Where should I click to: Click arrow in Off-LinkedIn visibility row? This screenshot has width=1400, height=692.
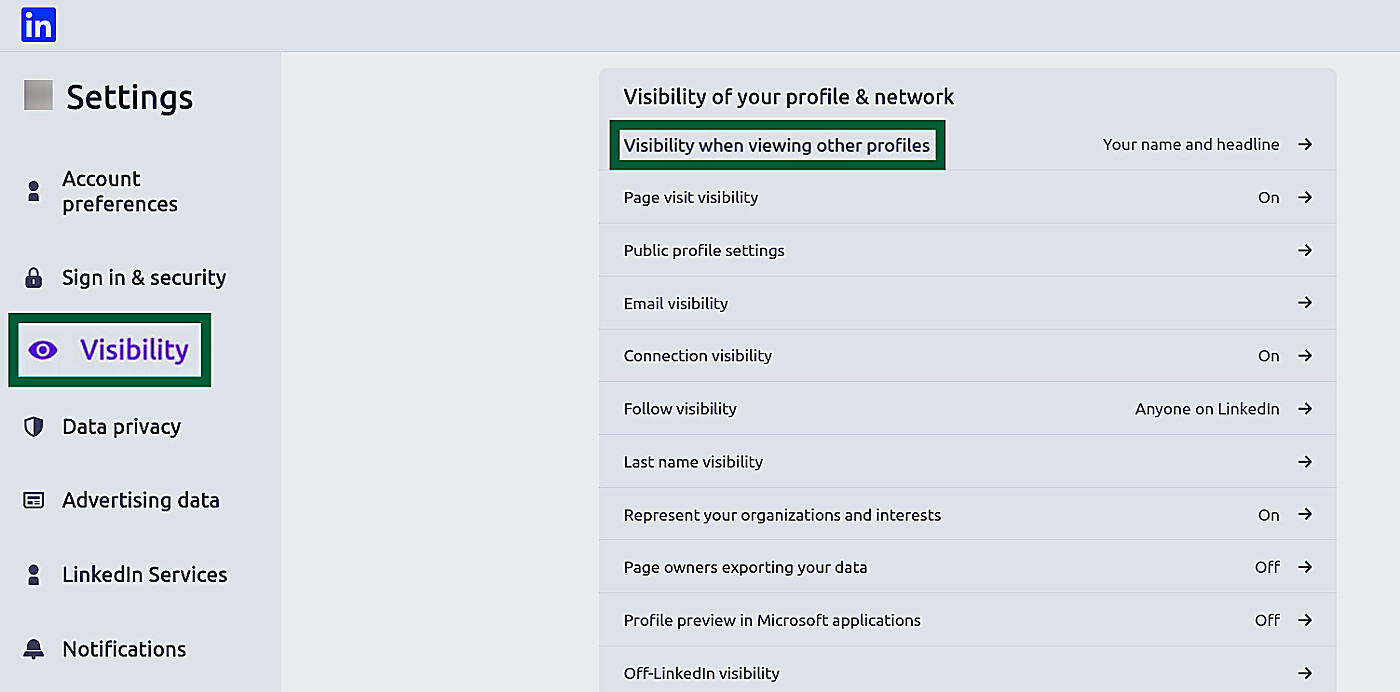coord(1305,673)
